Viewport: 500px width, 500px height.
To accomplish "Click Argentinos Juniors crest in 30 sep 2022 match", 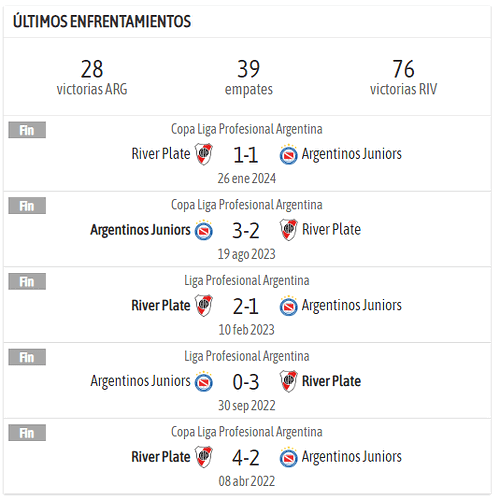I will coord(204,381).
